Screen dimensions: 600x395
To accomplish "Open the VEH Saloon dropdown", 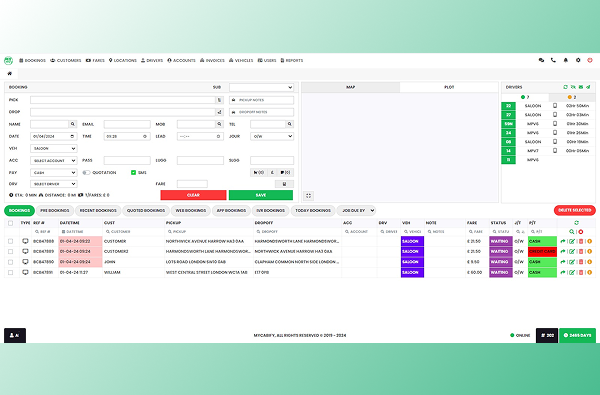I will 54,148.
